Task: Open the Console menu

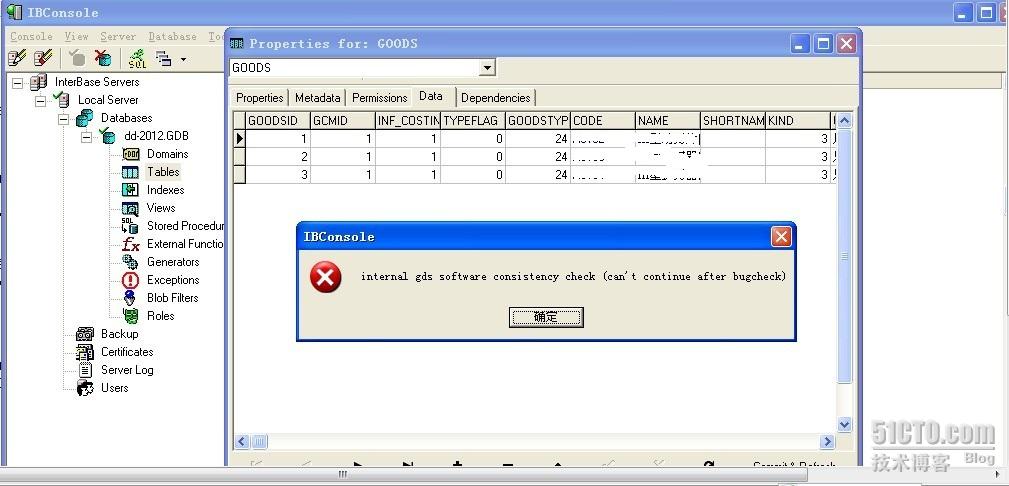Action: [x=32, y=37]
